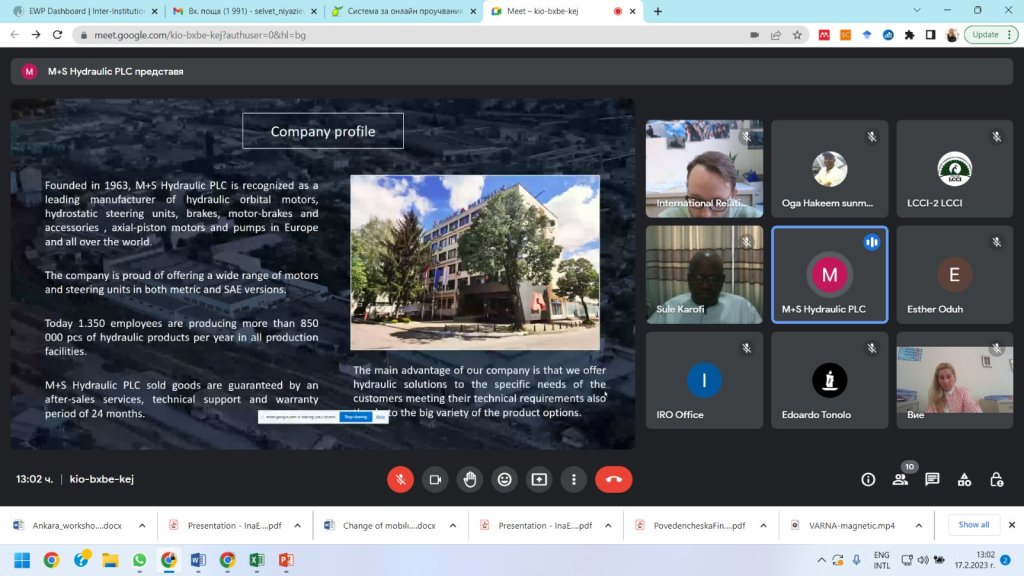The image size is (1024, 576).
Task: Open File Explorer from the taskbar
Action: click(x=110, y=560)
